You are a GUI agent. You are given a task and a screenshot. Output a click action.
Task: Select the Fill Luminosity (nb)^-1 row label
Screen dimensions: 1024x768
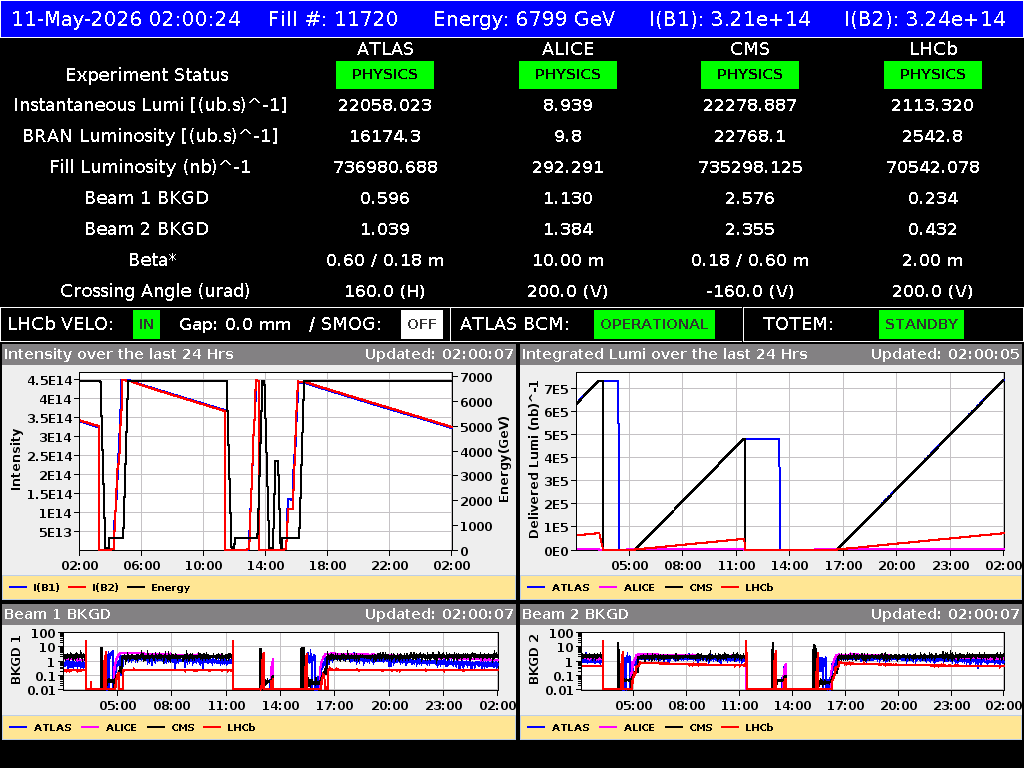click(x=150, y=167)
